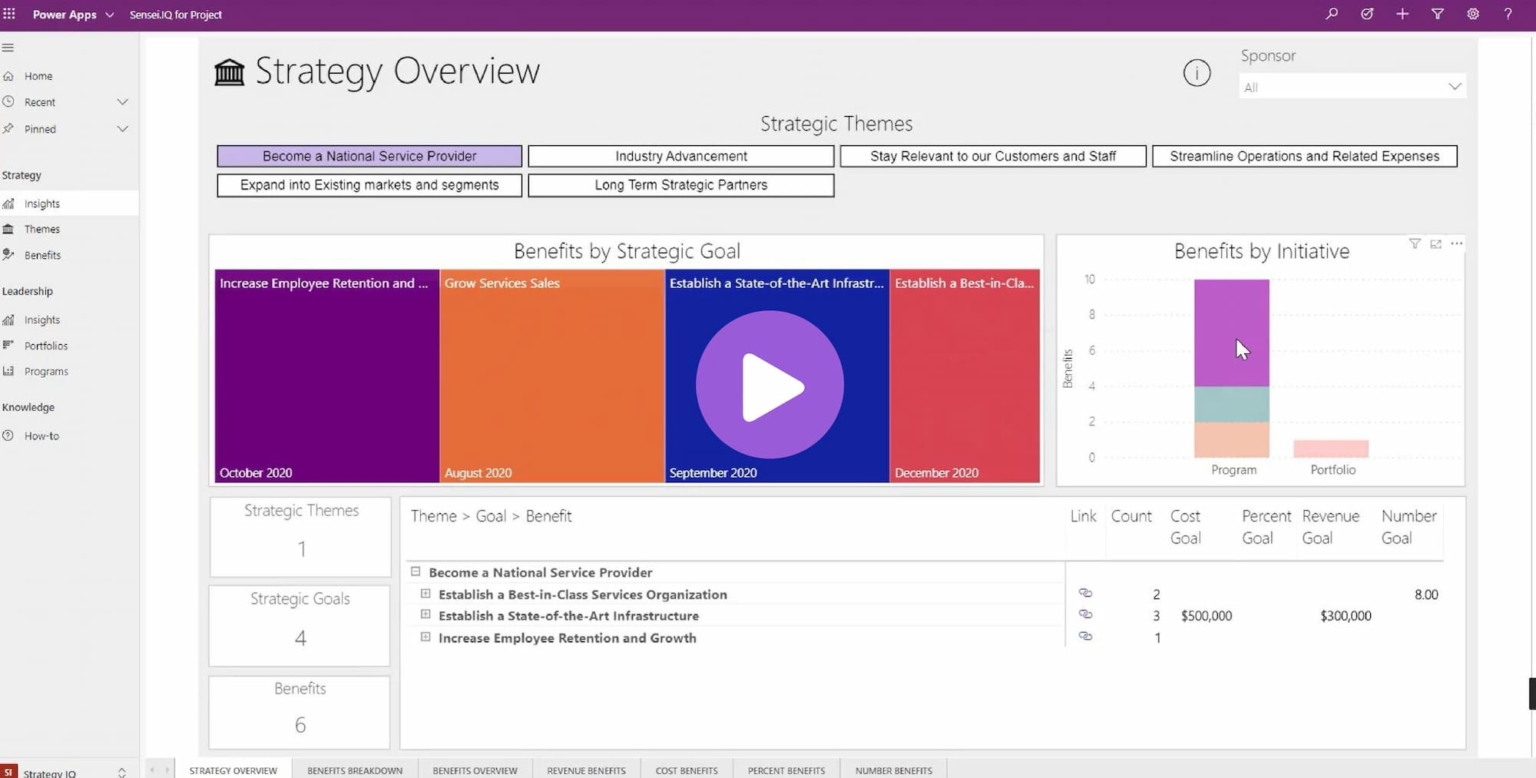Image resolution: width=1536 pixels, height=778 pixels.
Task: Switch to the Benefits Breakdown tab
Action: point(354,770)
